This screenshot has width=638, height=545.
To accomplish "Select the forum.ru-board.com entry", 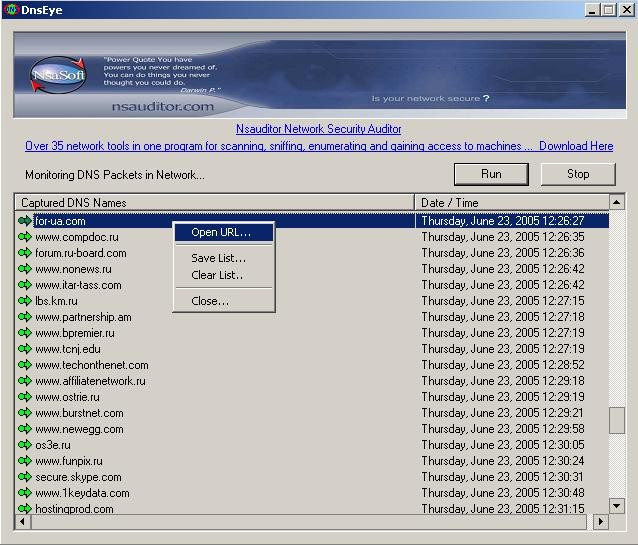I will [81, 253].
